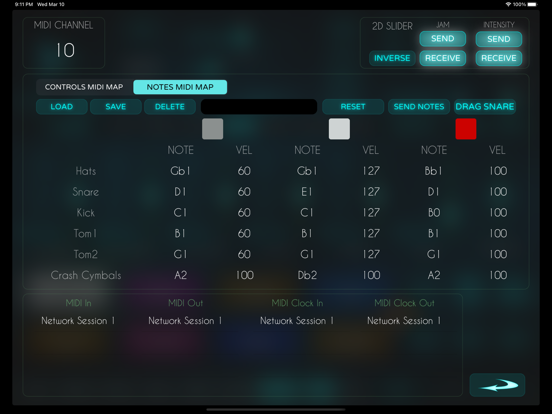Click the battery icon in status bar
Screen dimensions: 552x414
(533, 4)
